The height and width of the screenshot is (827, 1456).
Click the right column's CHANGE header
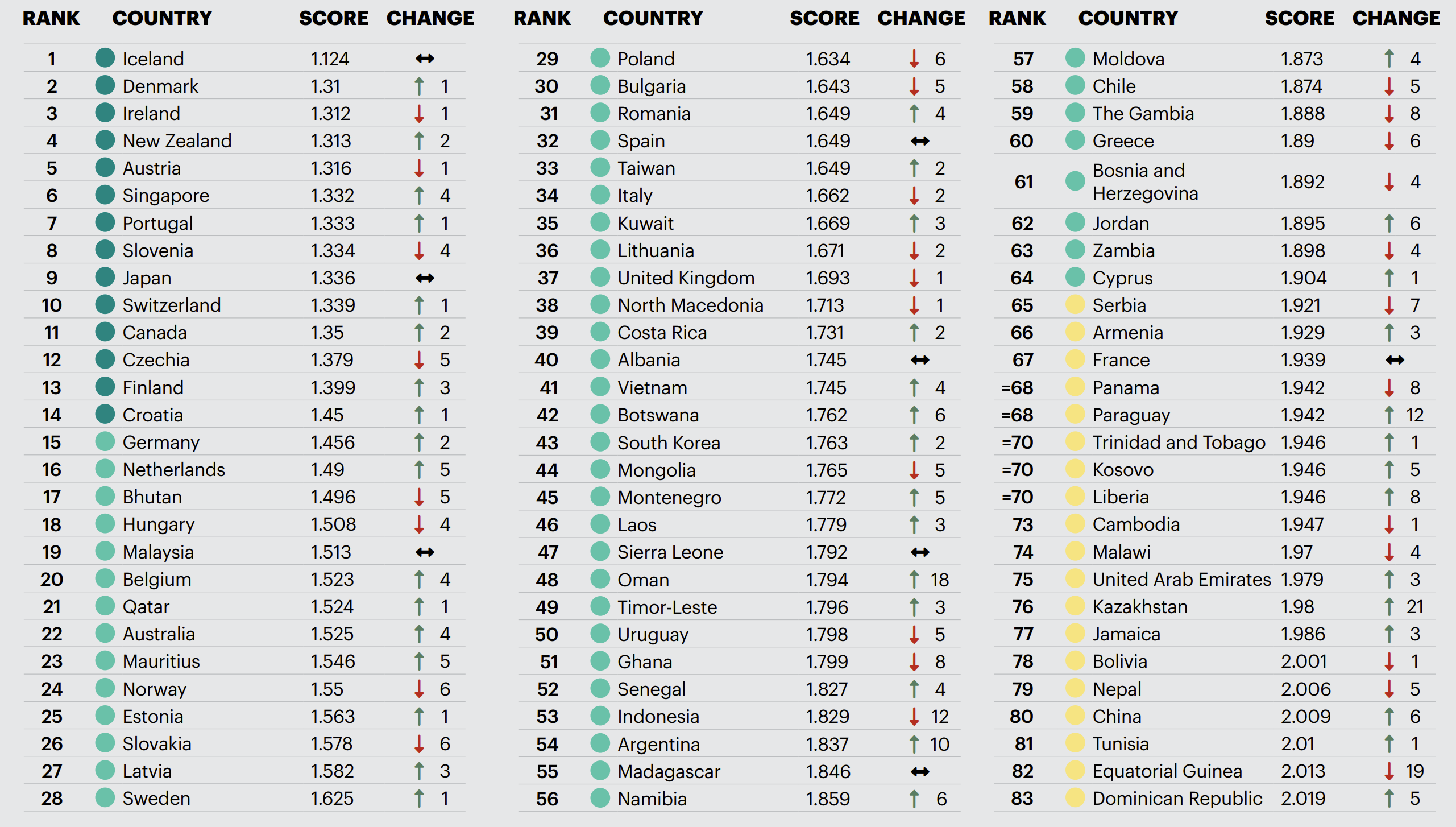1396,18
